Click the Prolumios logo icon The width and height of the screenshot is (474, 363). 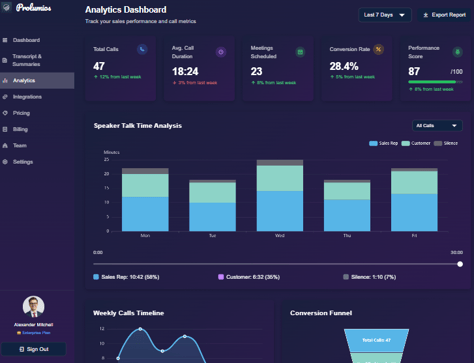click(x=6, y=7)
